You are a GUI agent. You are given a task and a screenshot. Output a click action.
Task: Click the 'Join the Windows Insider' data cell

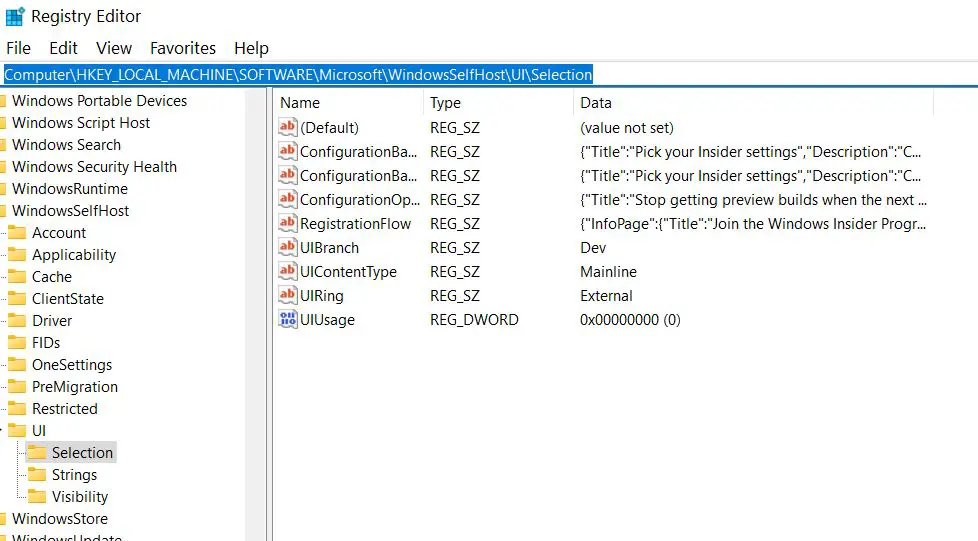753,223
